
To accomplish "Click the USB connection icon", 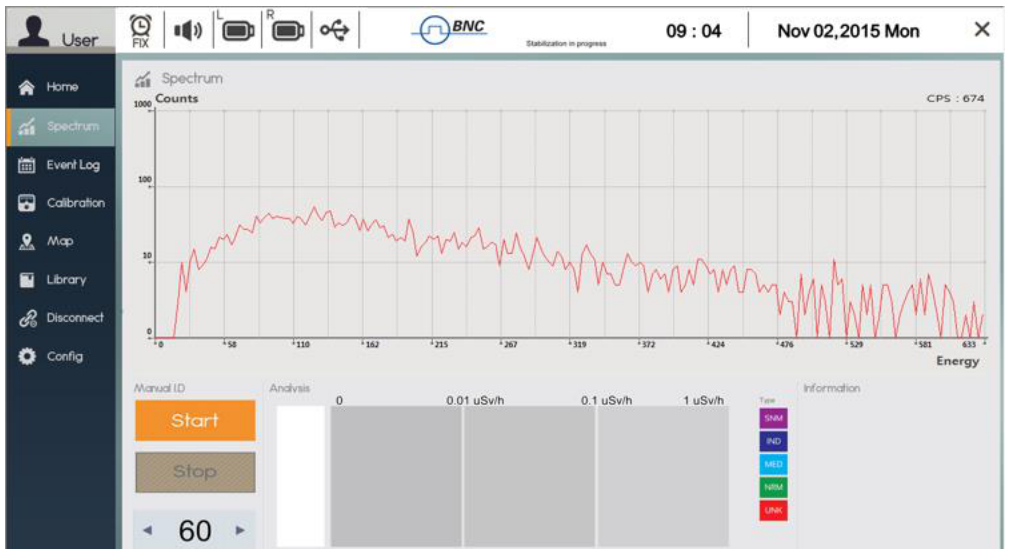I will 335,30.
